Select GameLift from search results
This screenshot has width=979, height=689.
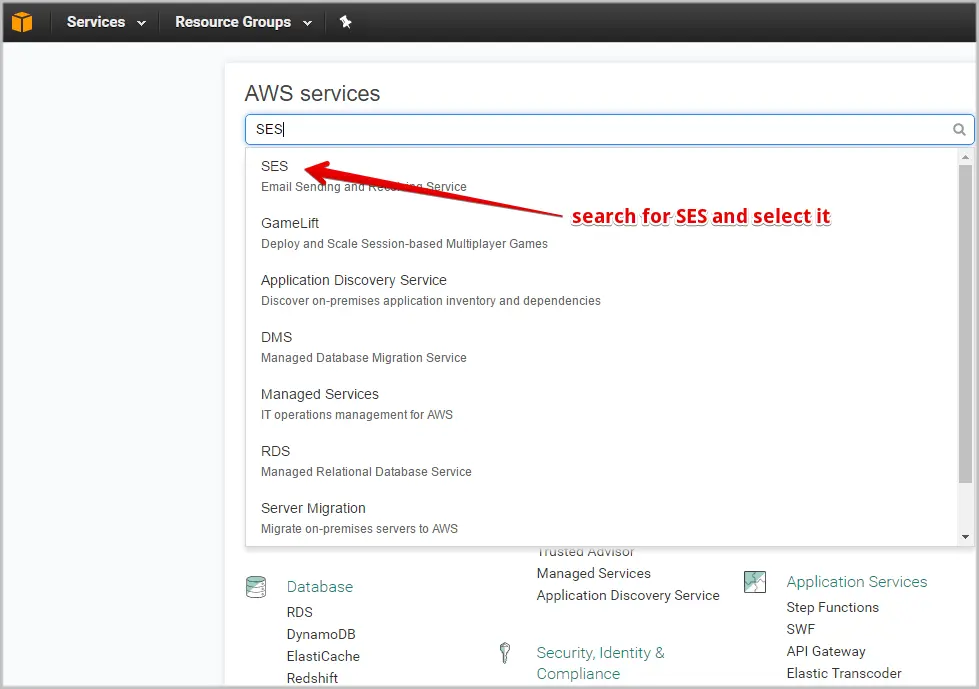click(290, 224)
